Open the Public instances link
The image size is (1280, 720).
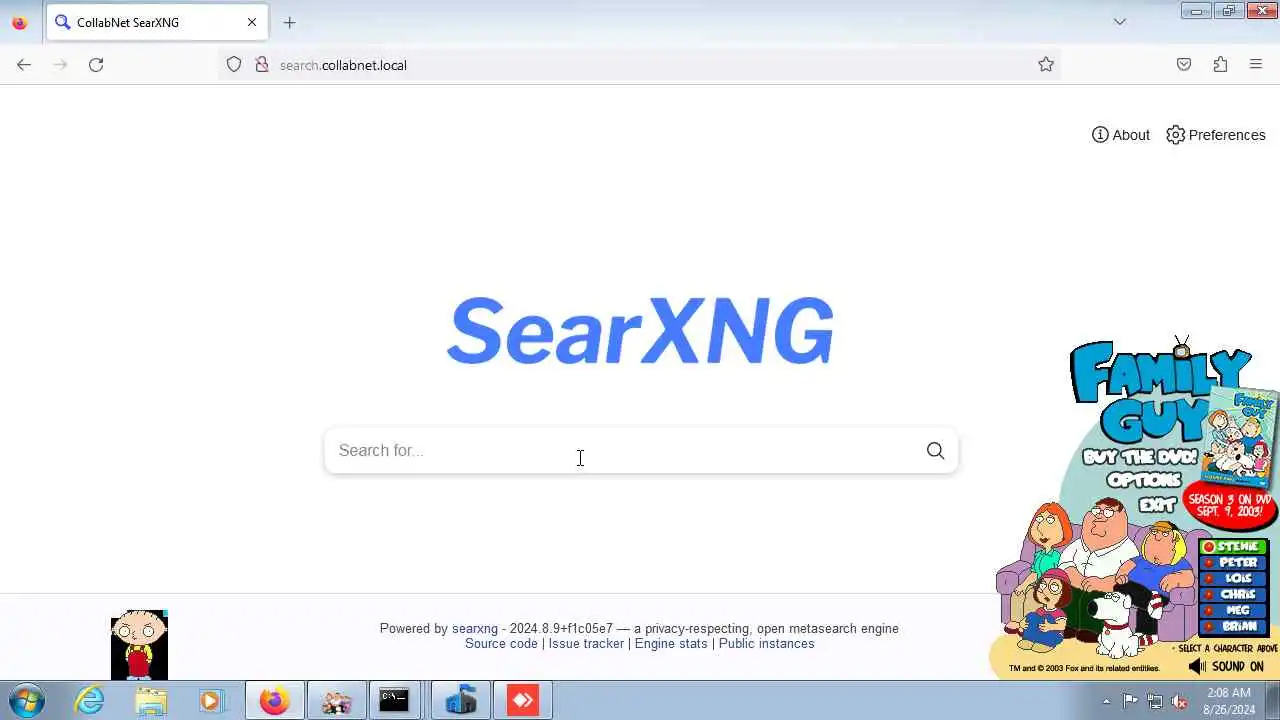point(766,644)
